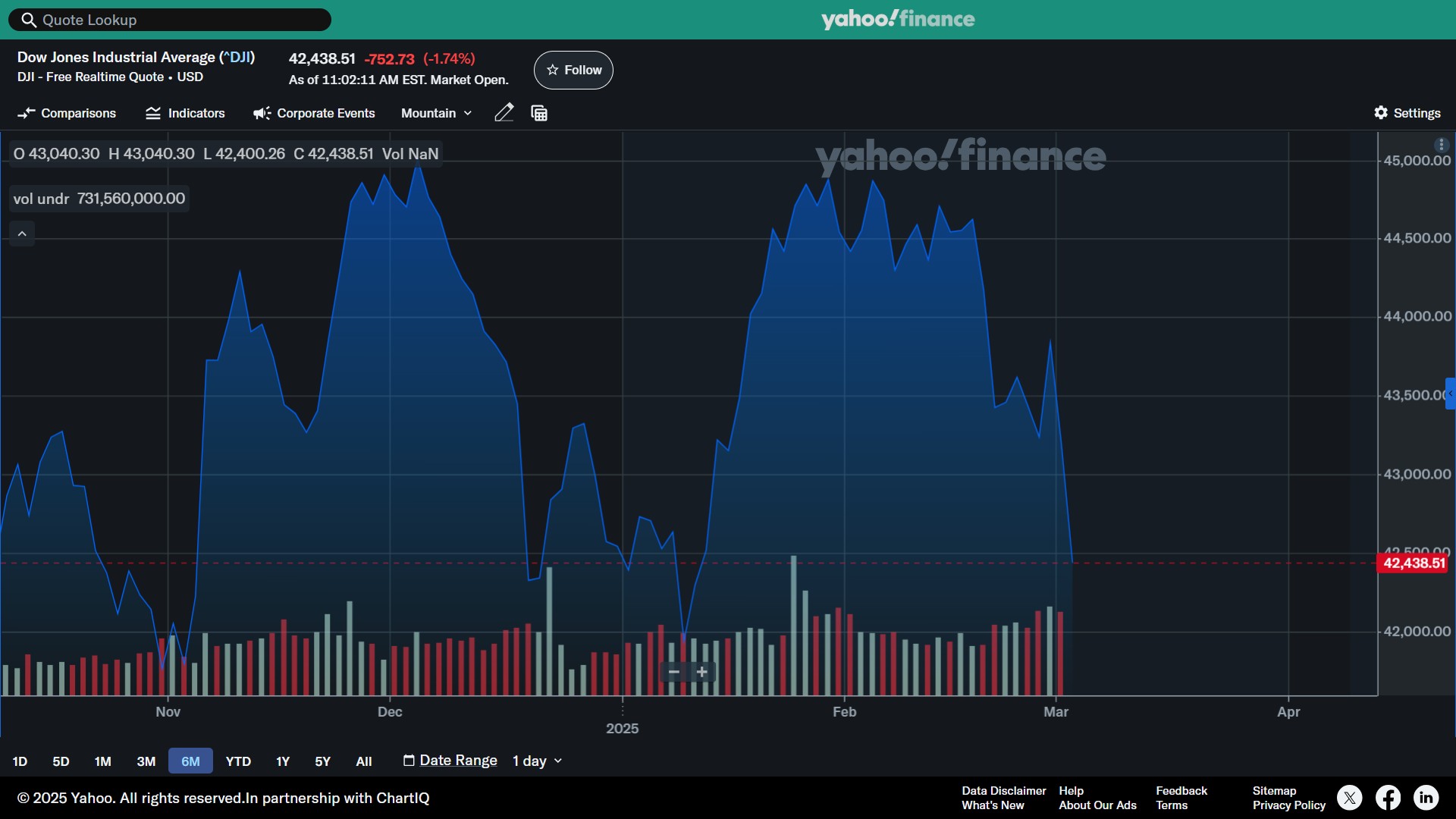Select the 1D range
This screenshot has height=819, width=1456.
tap(20, 761)
